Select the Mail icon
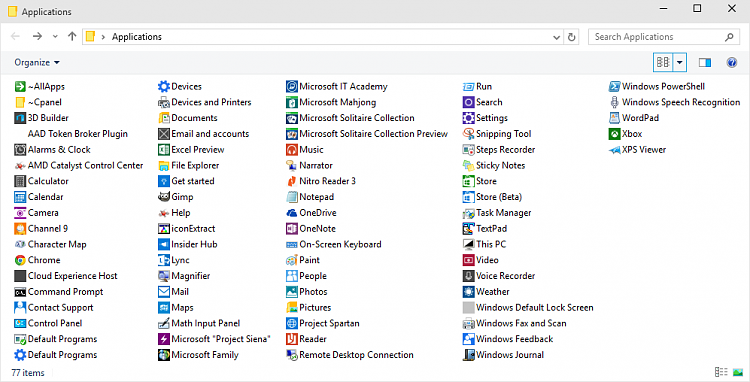Viewport: 750px width, 382px height. coord(164,292)
